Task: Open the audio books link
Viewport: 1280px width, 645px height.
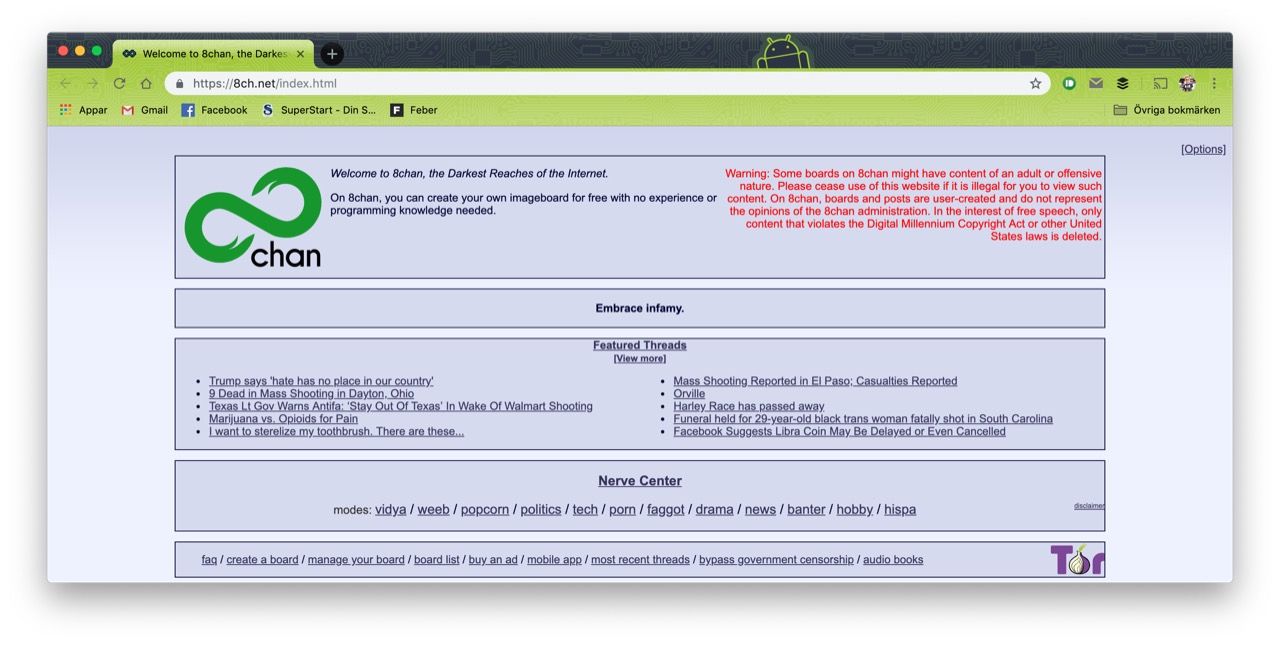Action: 893,560
